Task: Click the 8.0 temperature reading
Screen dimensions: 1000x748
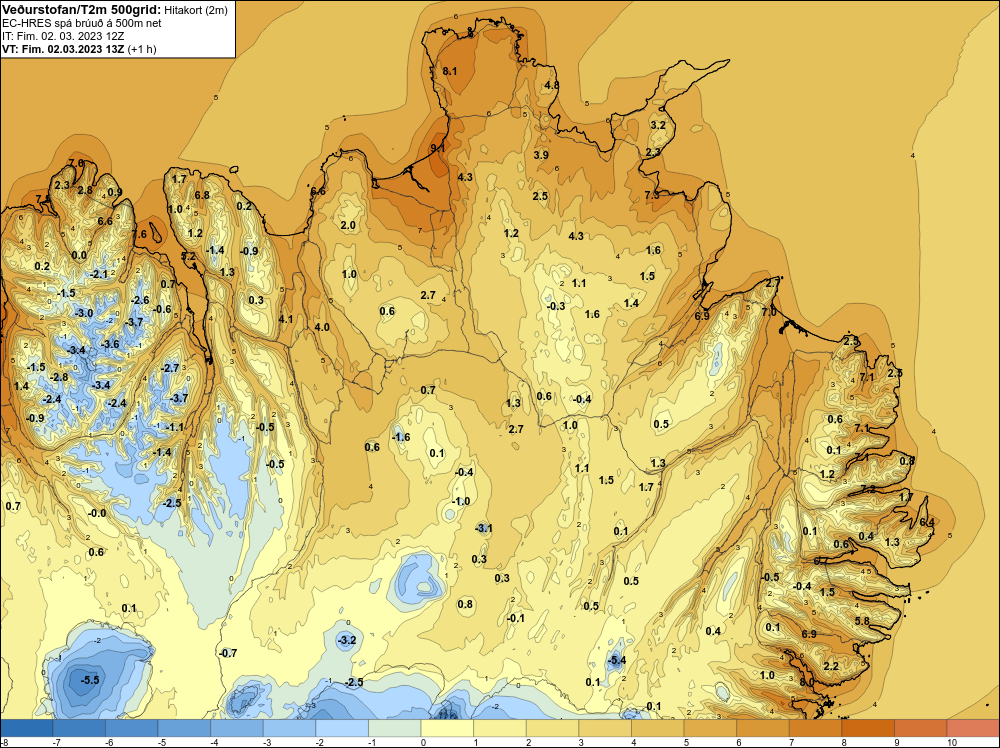Action: (x=807, y=682)
